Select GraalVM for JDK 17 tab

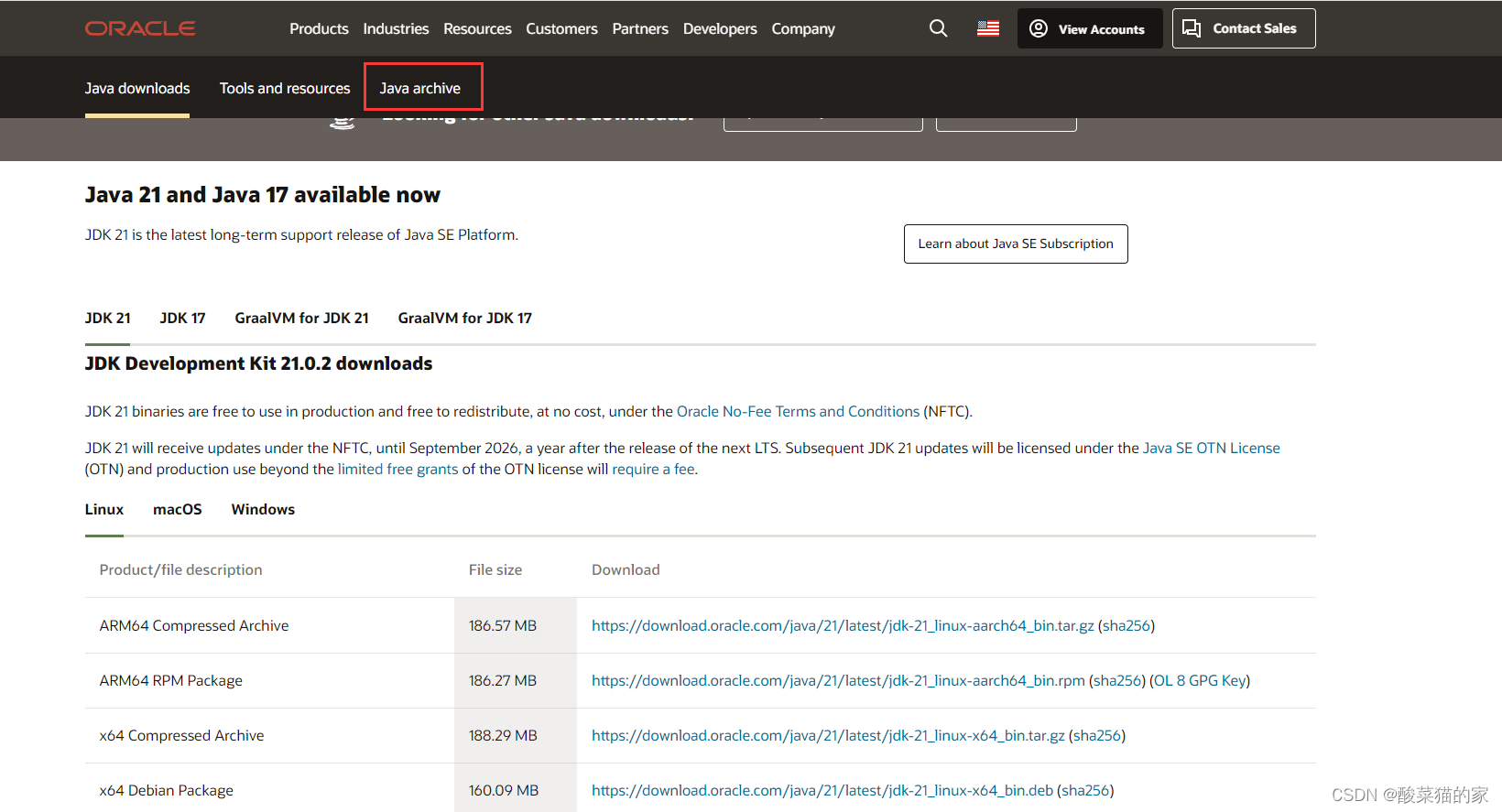point(464,318)
